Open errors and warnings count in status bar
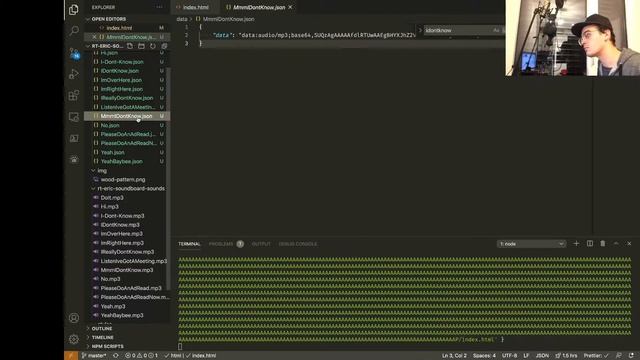The width and height of the screenshot is (640, 360). click(x=141, y=356)
